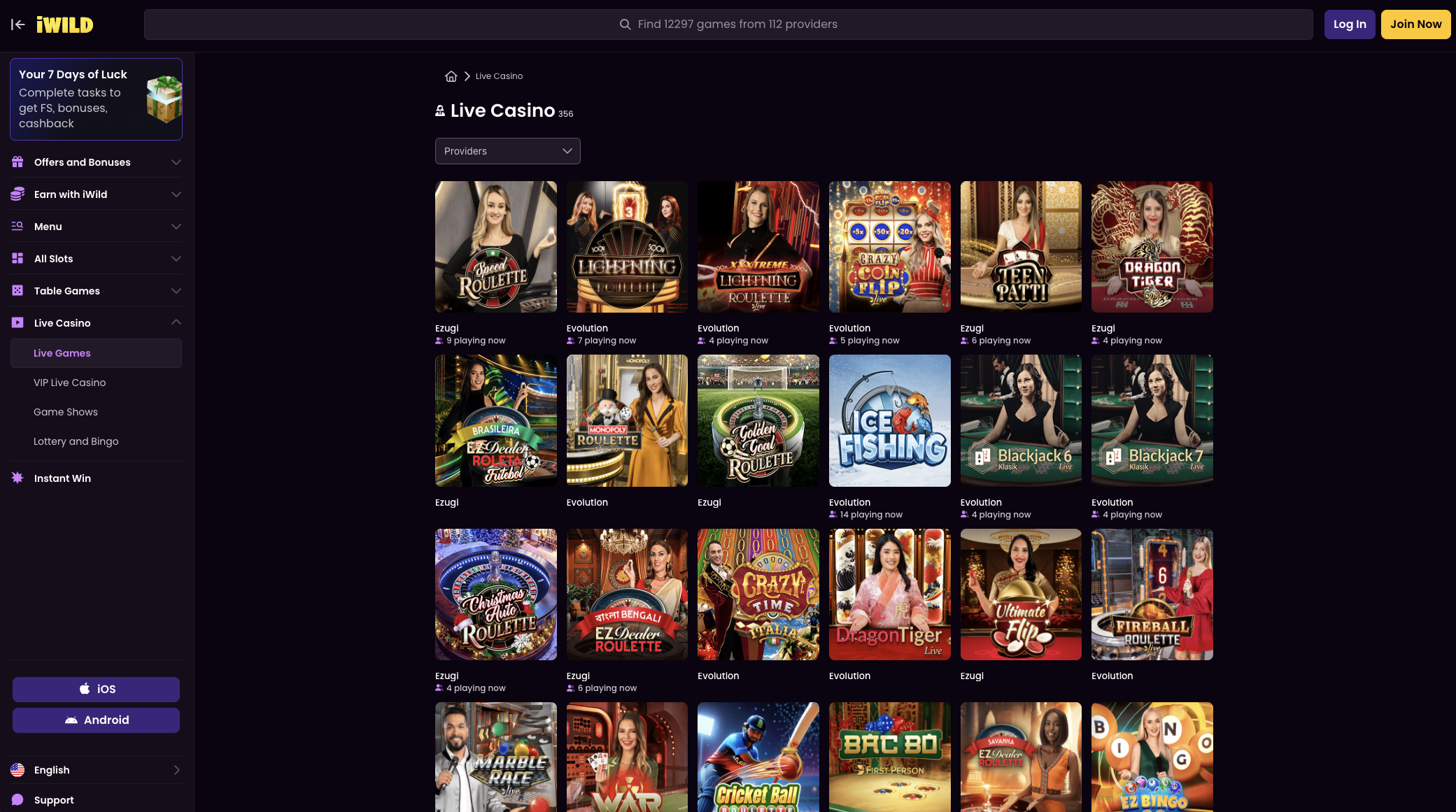Click the Support chat bubble icon

[17, 800]
